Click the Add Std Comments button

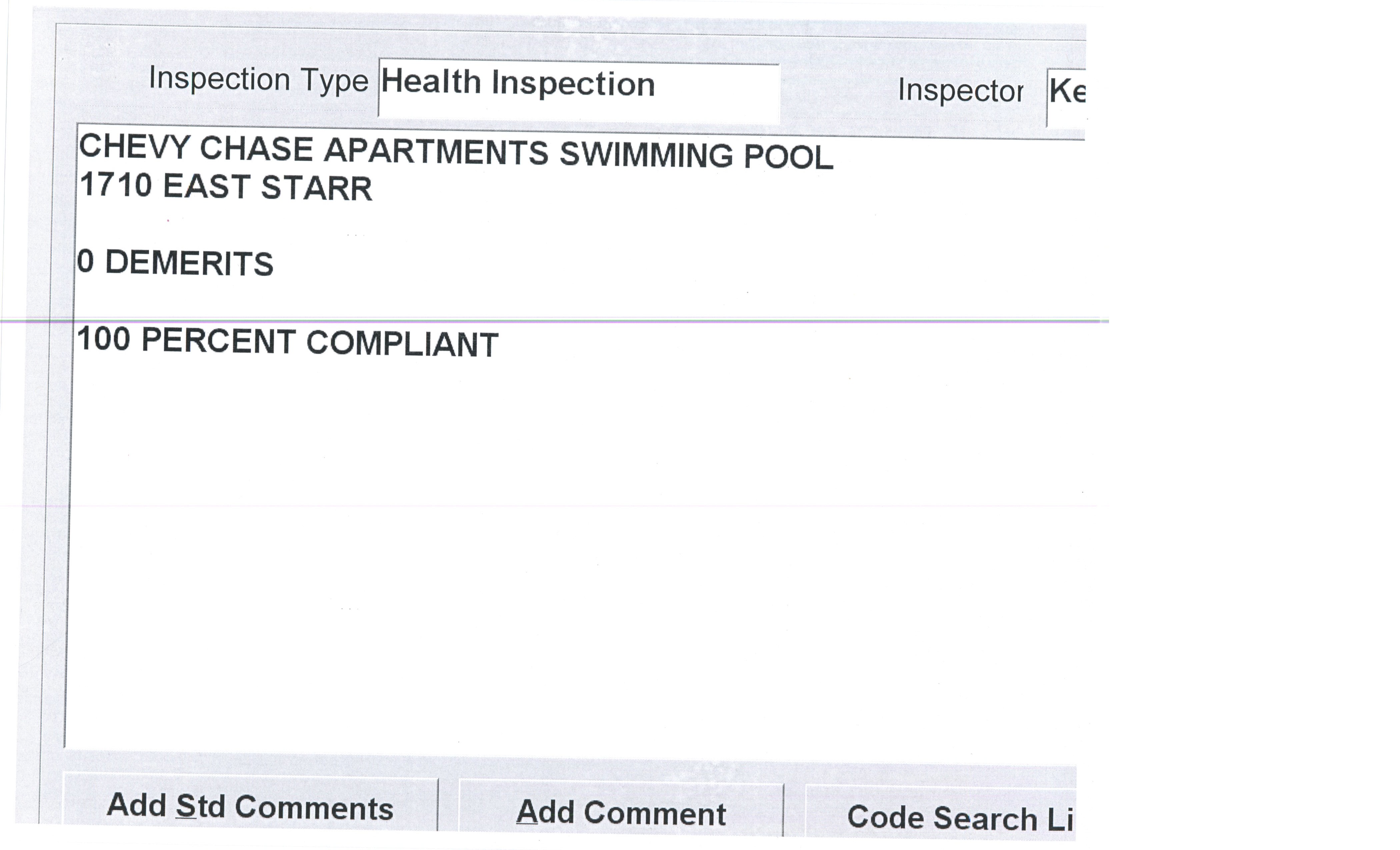(250, 807)
